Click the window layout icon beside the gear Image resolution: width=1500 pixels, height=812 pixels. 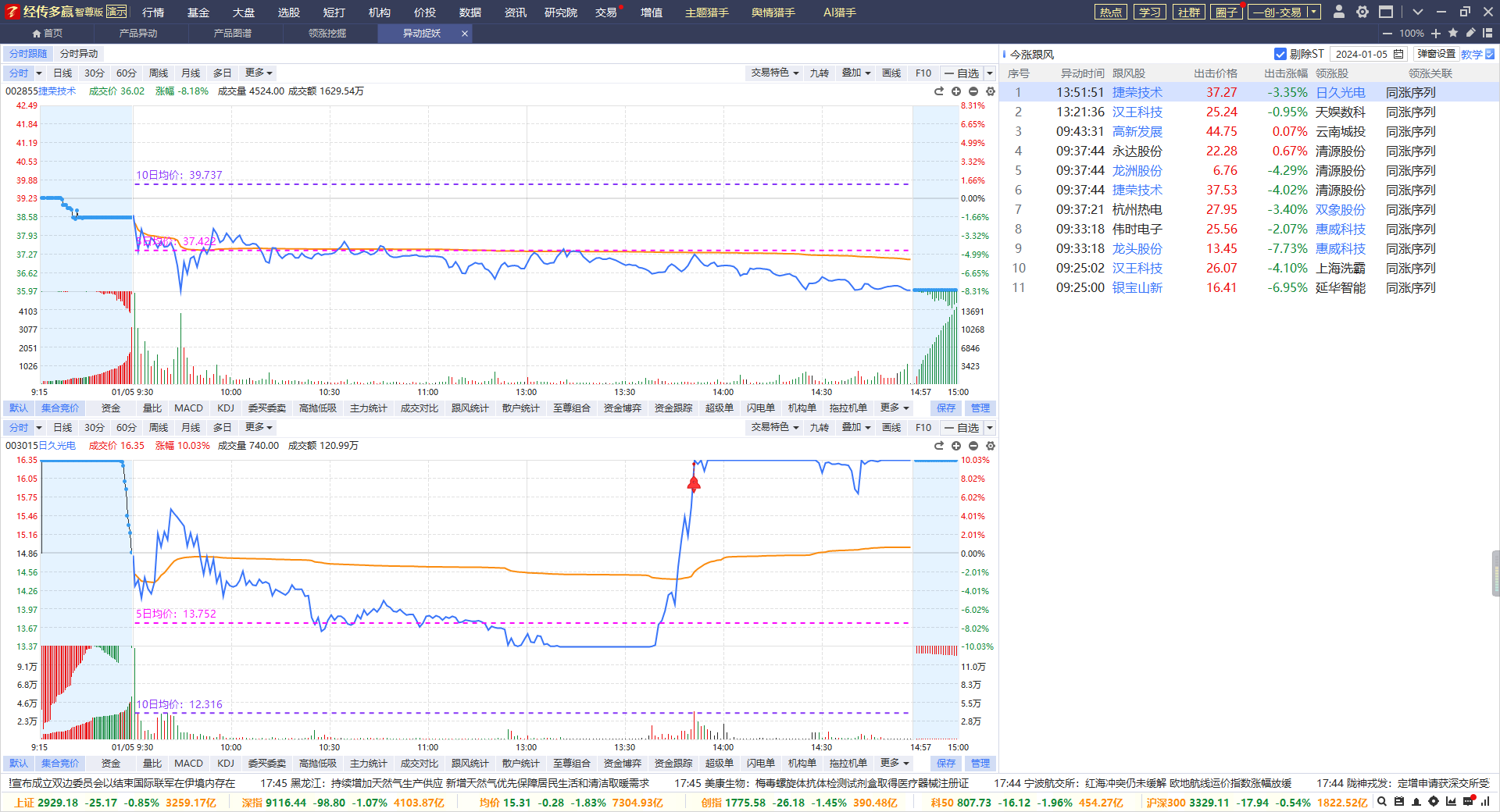(1386, 12)
